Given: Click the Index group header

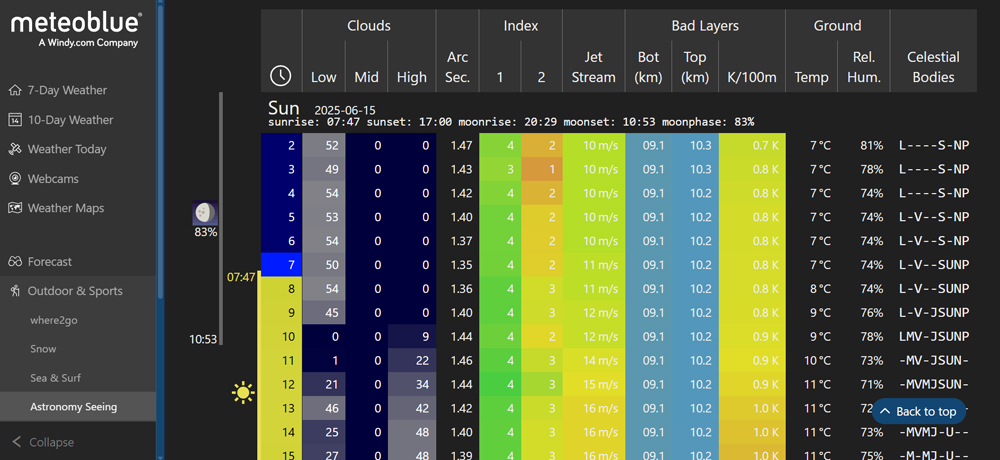Looking at the screenshot, I should point(520,26).
